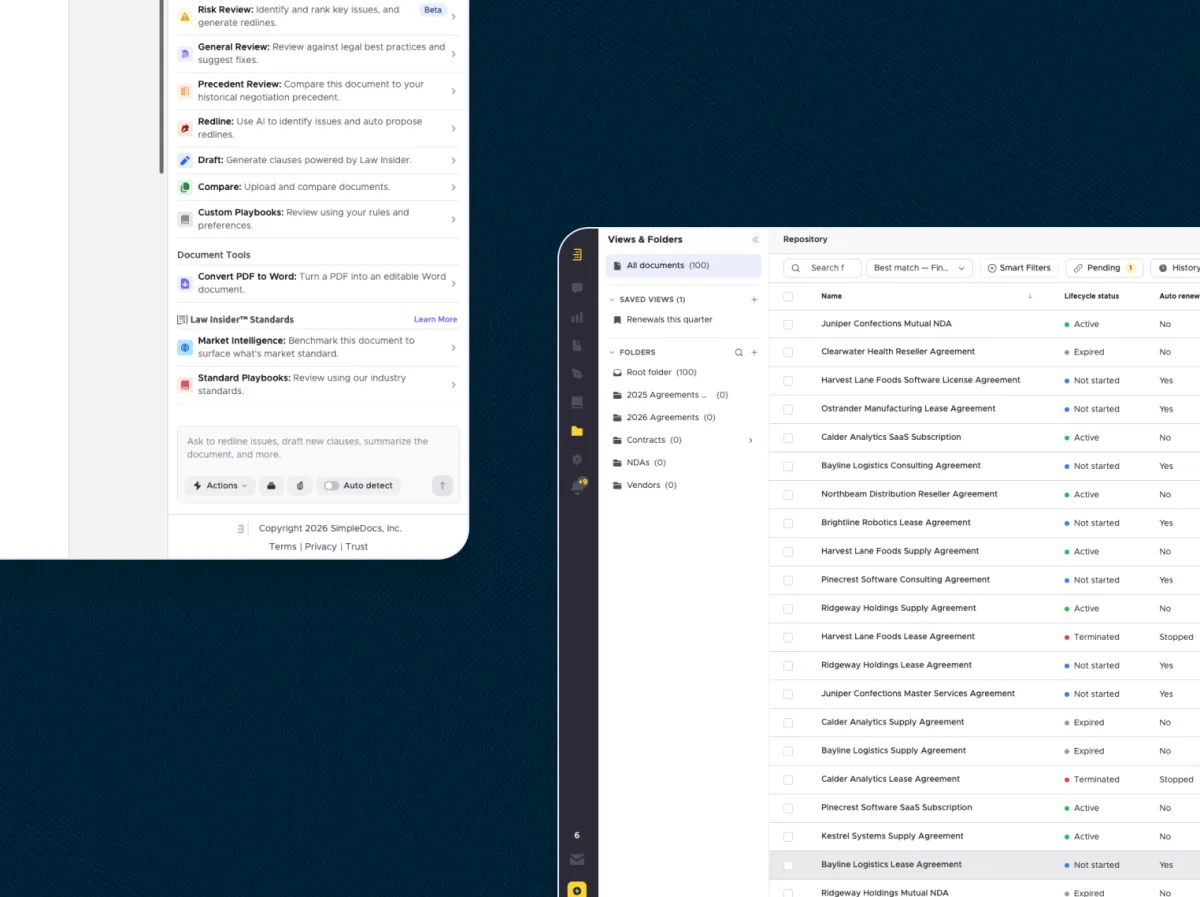Viewport: 1200px width, 897px height.
Task: Tick Ostrander Manufacturing Lease Agreement checkbox
Action: tap(788, 410)
